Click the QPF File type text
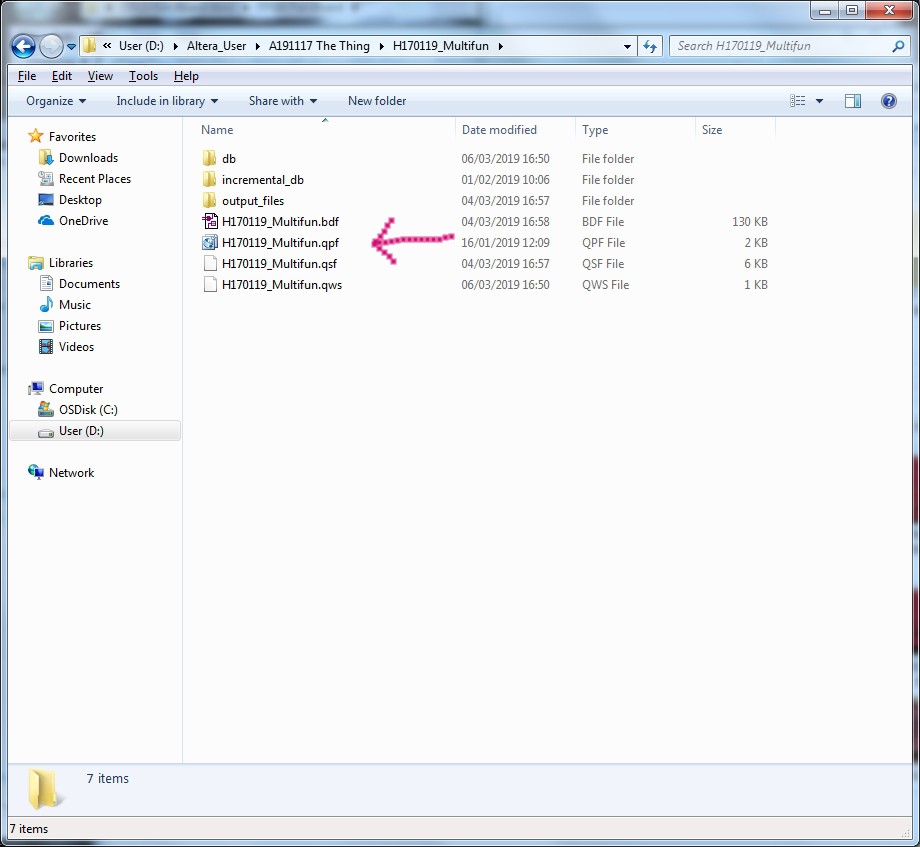The width and height of the screenshot is (920, 847). (603, 243)
